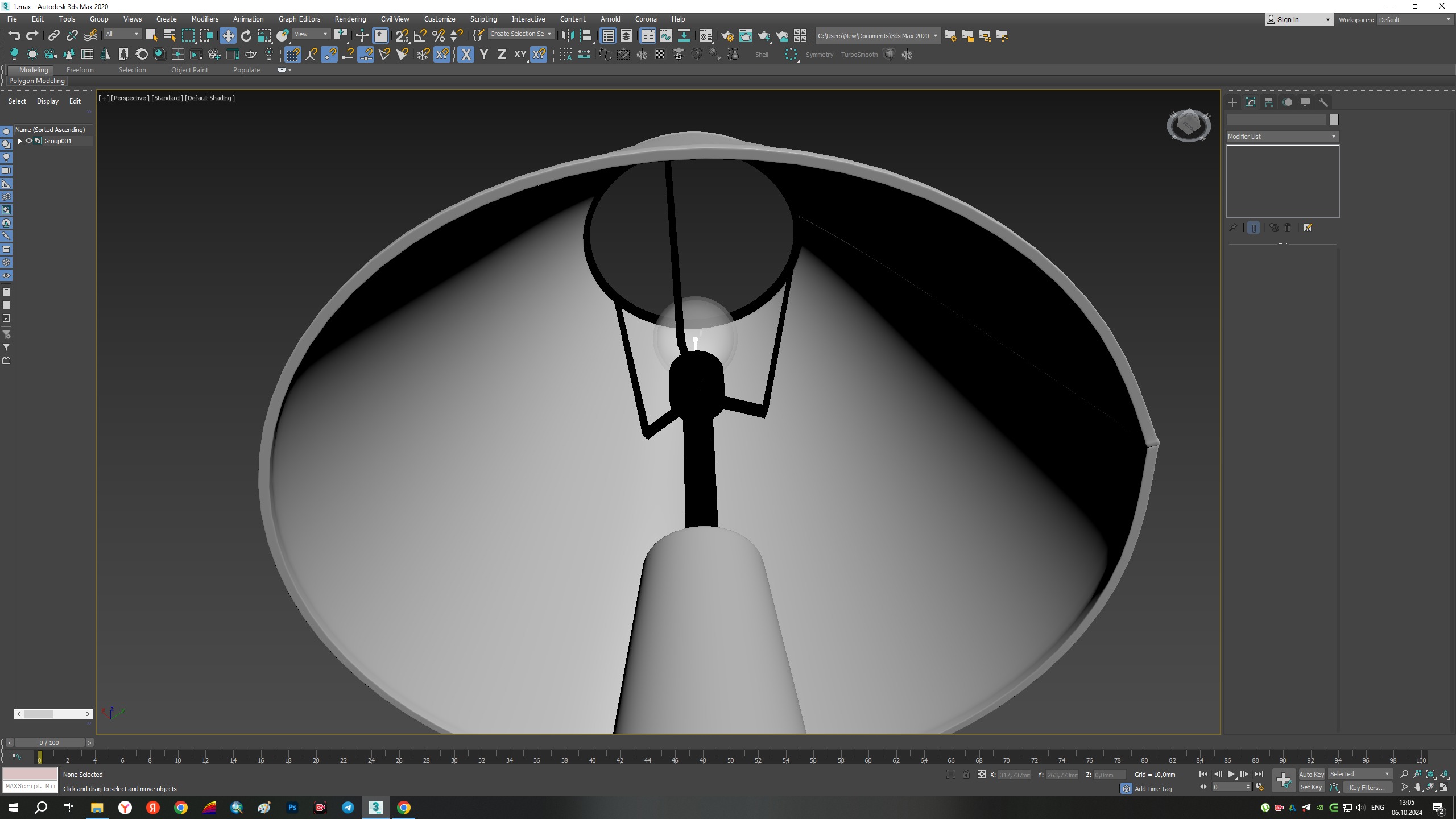This screenshot has width=1456, height=819.
Task: Toggle the Z axis constraint button
Action: (502, 55)
